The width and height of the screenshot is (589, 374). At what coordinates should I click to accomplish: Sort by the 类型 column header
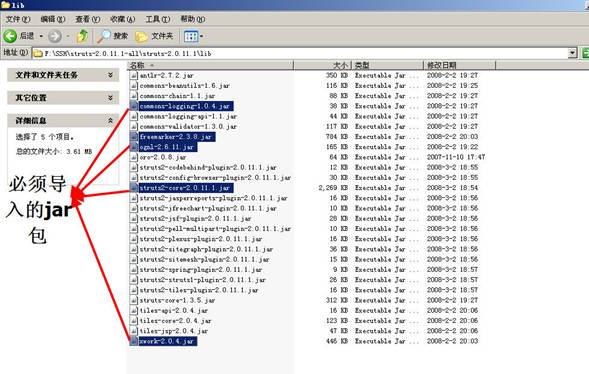[x=387, y=65]
